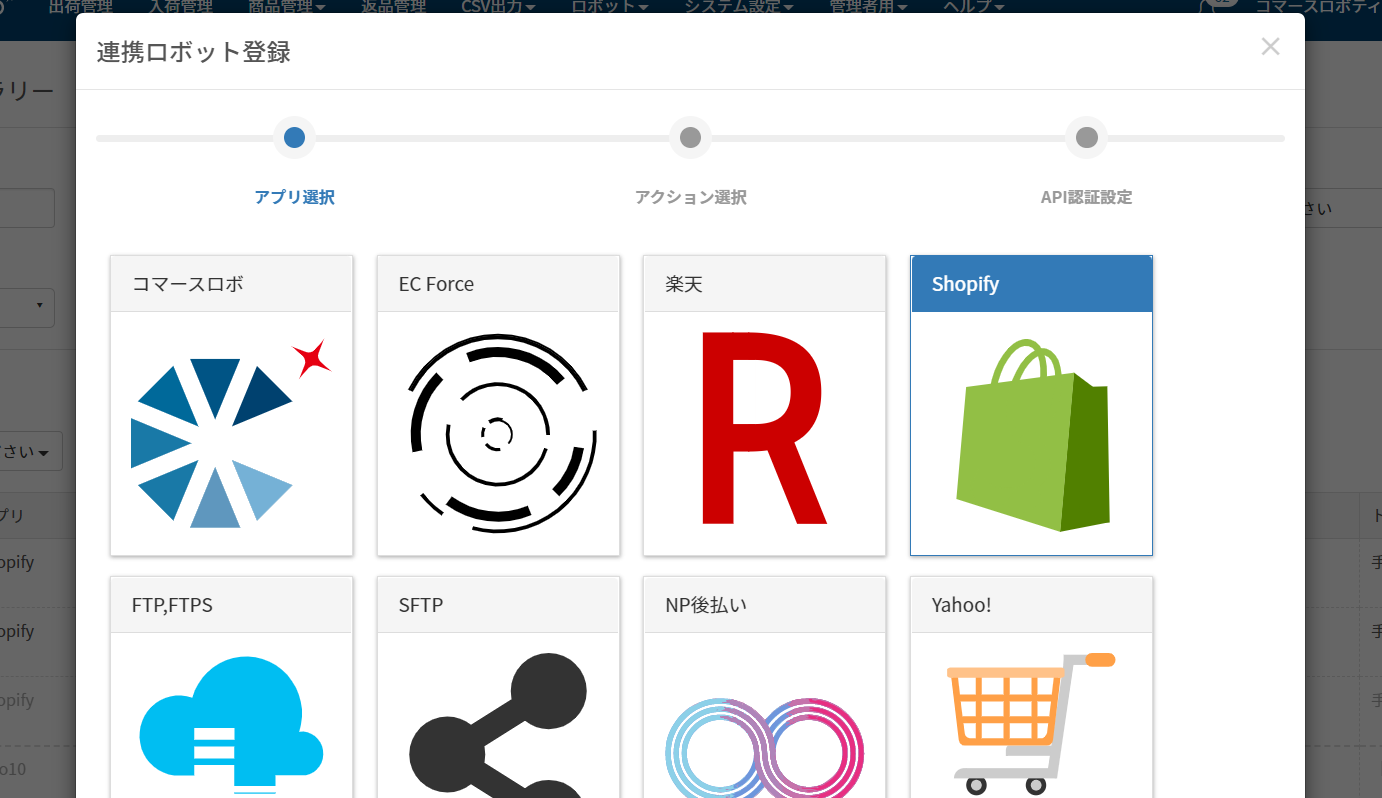Open the システム設定 menu in top navbar
Image resolution: width=1382 pixels, height=798 pixels.
point(739,7)
